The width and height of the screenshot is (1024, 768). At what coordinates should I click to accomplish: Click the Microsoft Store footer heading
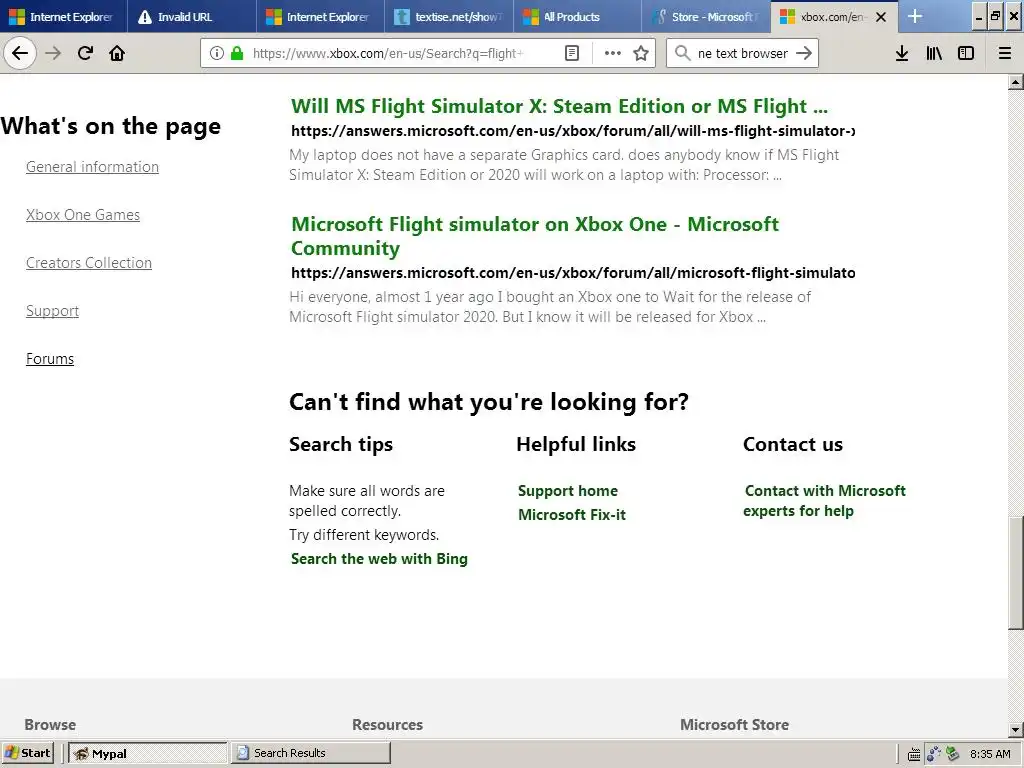[734, 724]
